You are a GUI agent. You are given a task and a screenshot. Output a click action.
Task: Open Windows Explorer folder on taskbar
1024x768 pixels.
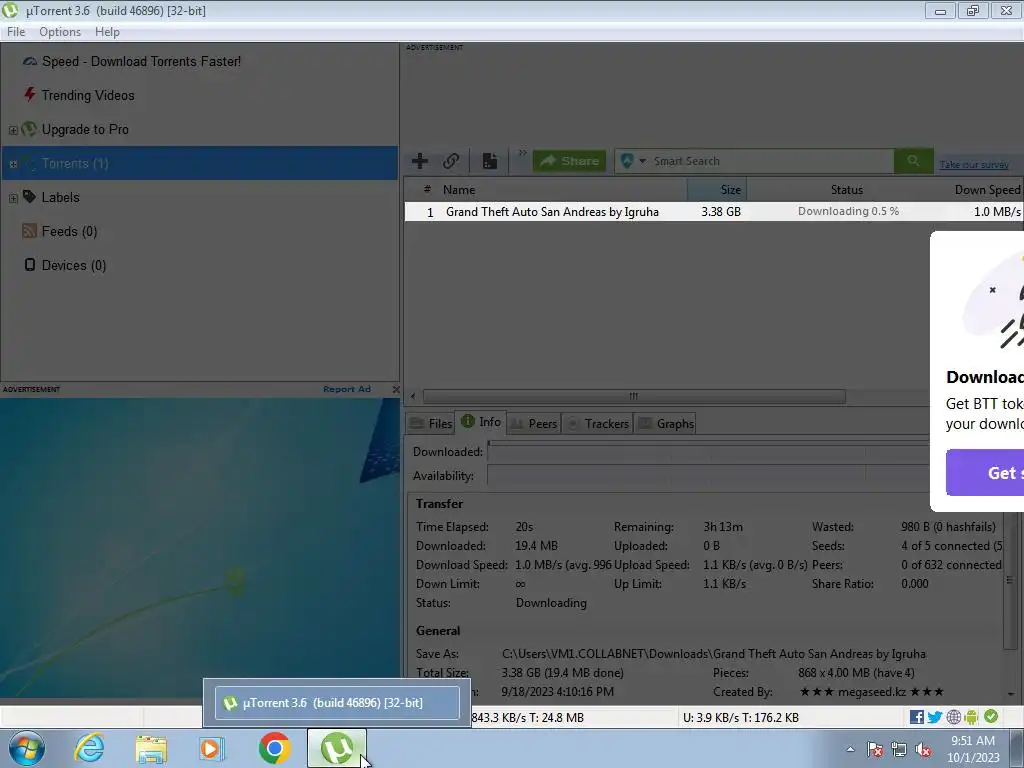point(151,749)
